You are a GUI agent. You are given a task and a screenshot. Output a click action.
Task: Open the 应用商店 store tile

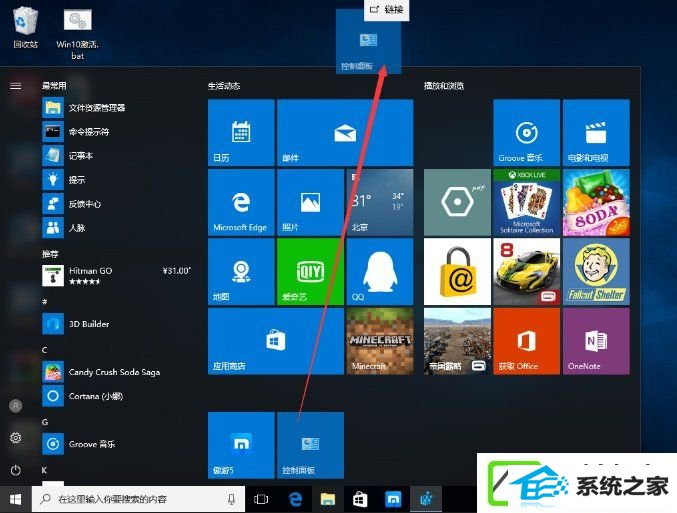click(x=276, y=341)
